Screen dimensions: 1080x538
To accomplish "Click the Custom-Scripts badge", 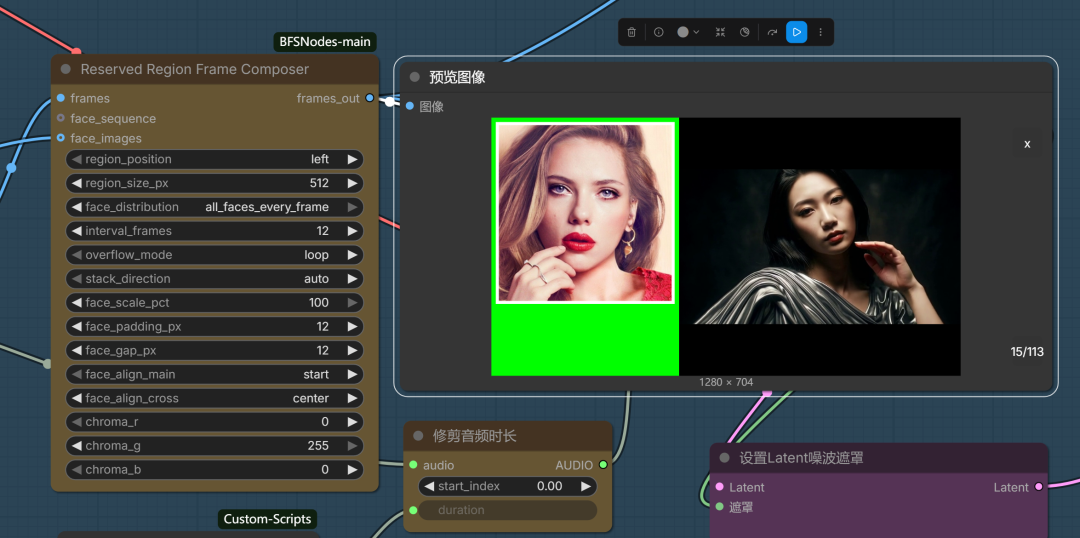I will (267, 519).
